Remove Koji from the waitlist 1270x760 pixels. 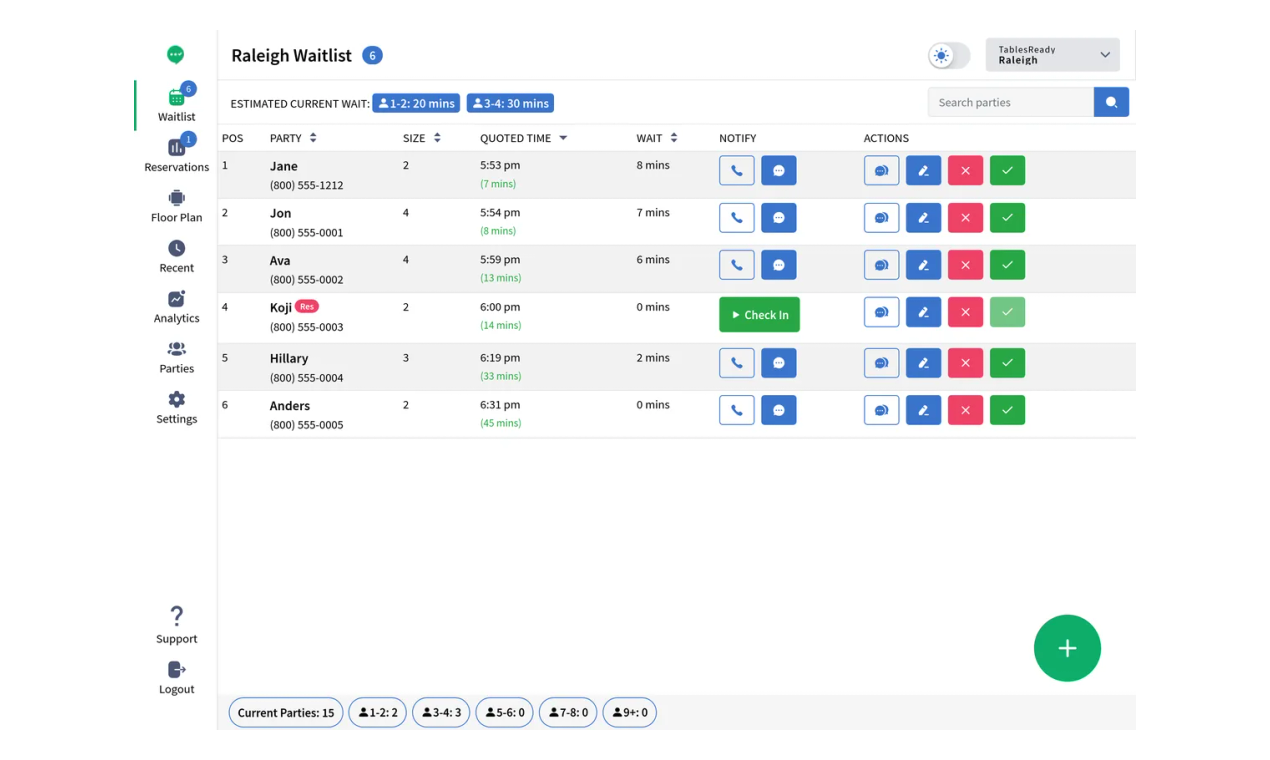(966, 312)
